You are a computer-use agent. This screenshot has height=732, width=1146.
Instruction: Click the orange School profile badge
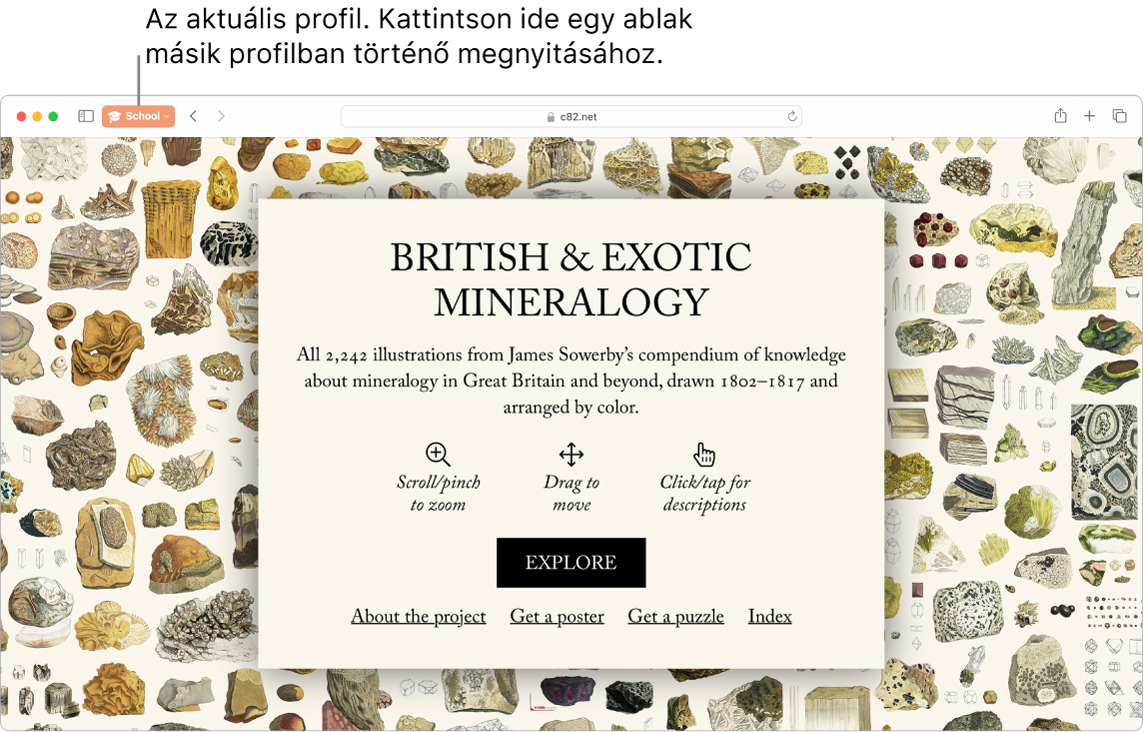coord(138,115)
